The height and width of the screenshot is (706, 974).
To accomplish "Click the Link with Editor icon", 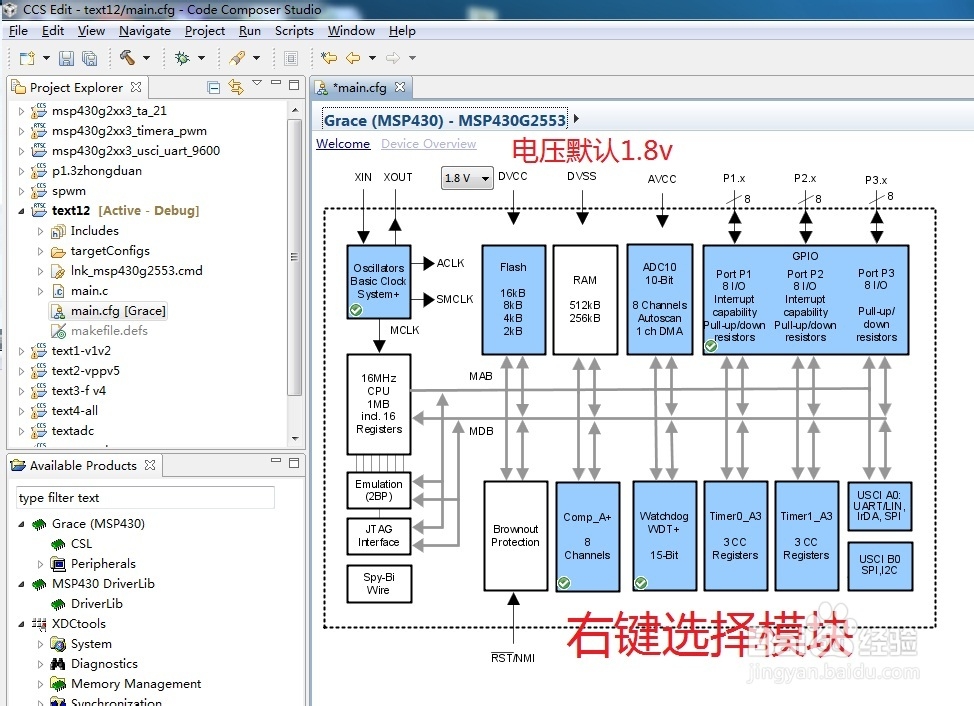I will 237,88.
